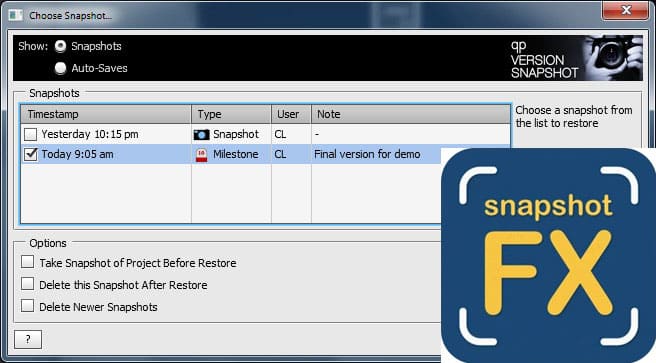Click the 'Milestone' type cell text
This screenshot has width=656, height=363.
(236, 154)
